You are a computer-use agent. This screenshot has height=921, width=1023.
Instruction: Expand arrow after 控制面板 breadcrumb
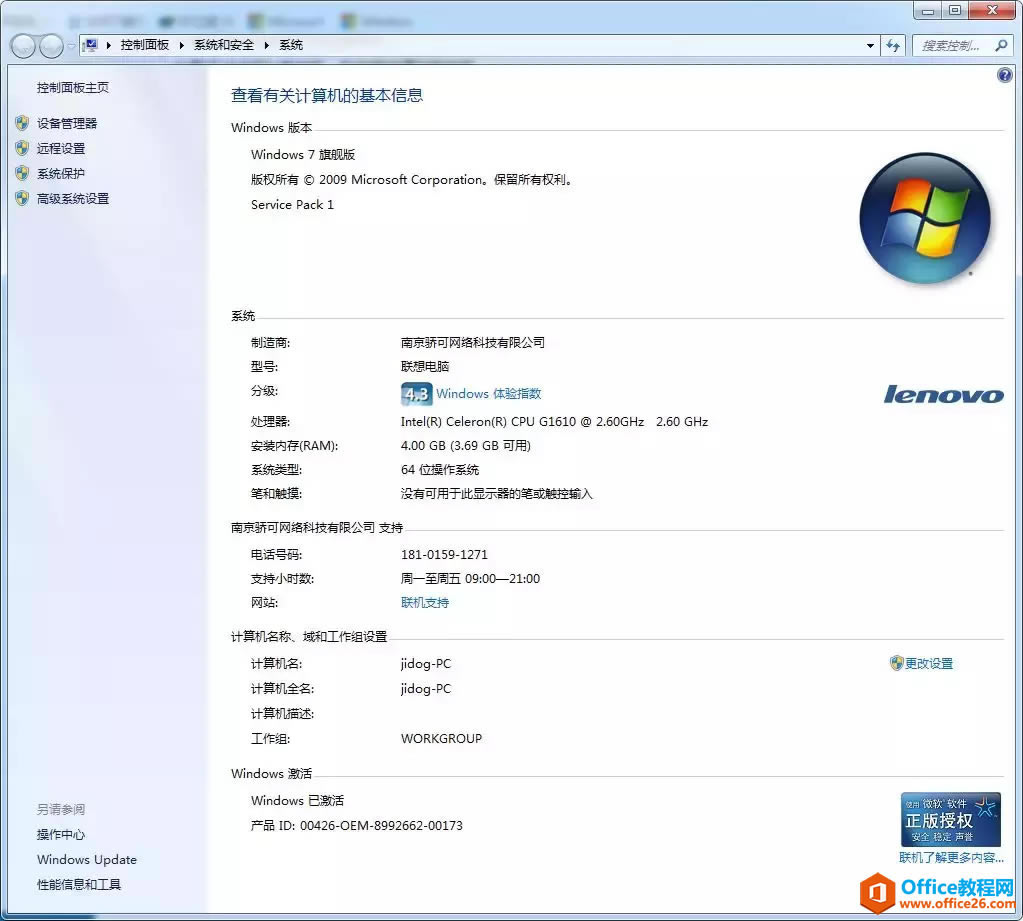(x=181, y=45)
